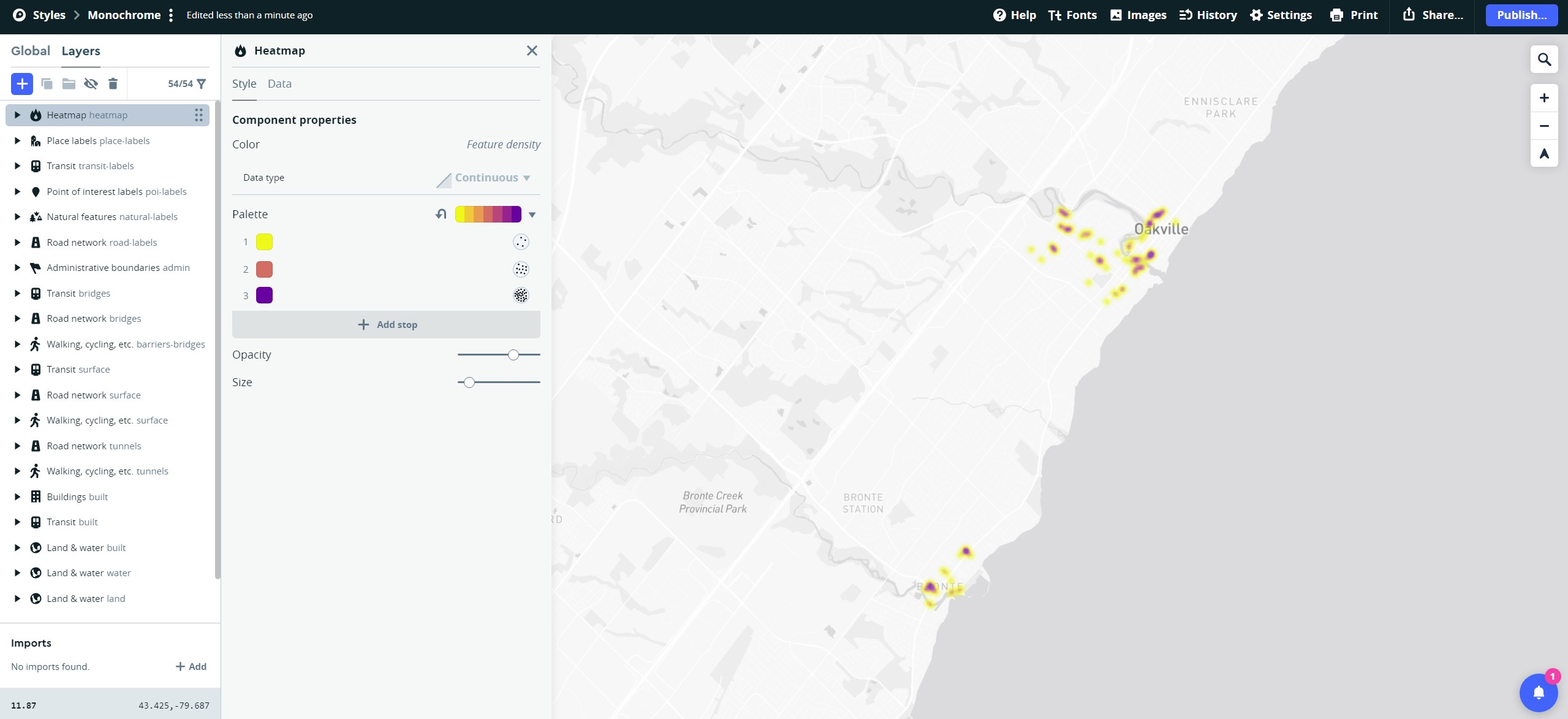Reset the map bearing with the compass icon

click(x=1543, y=153)
